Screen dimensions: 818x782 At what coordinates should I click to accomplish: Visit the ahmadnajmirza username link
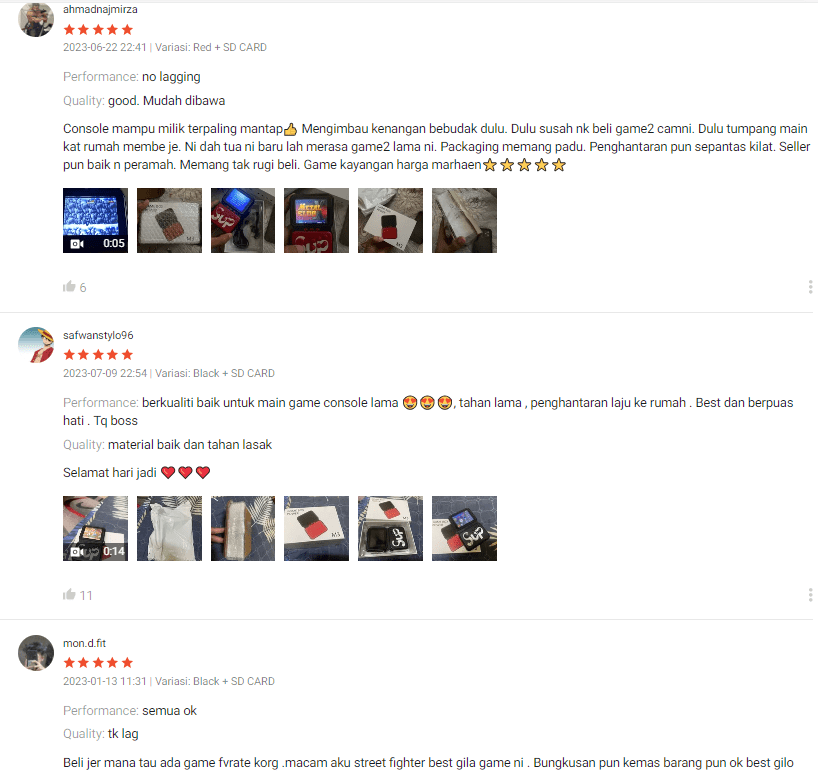[x=100, y=9]
